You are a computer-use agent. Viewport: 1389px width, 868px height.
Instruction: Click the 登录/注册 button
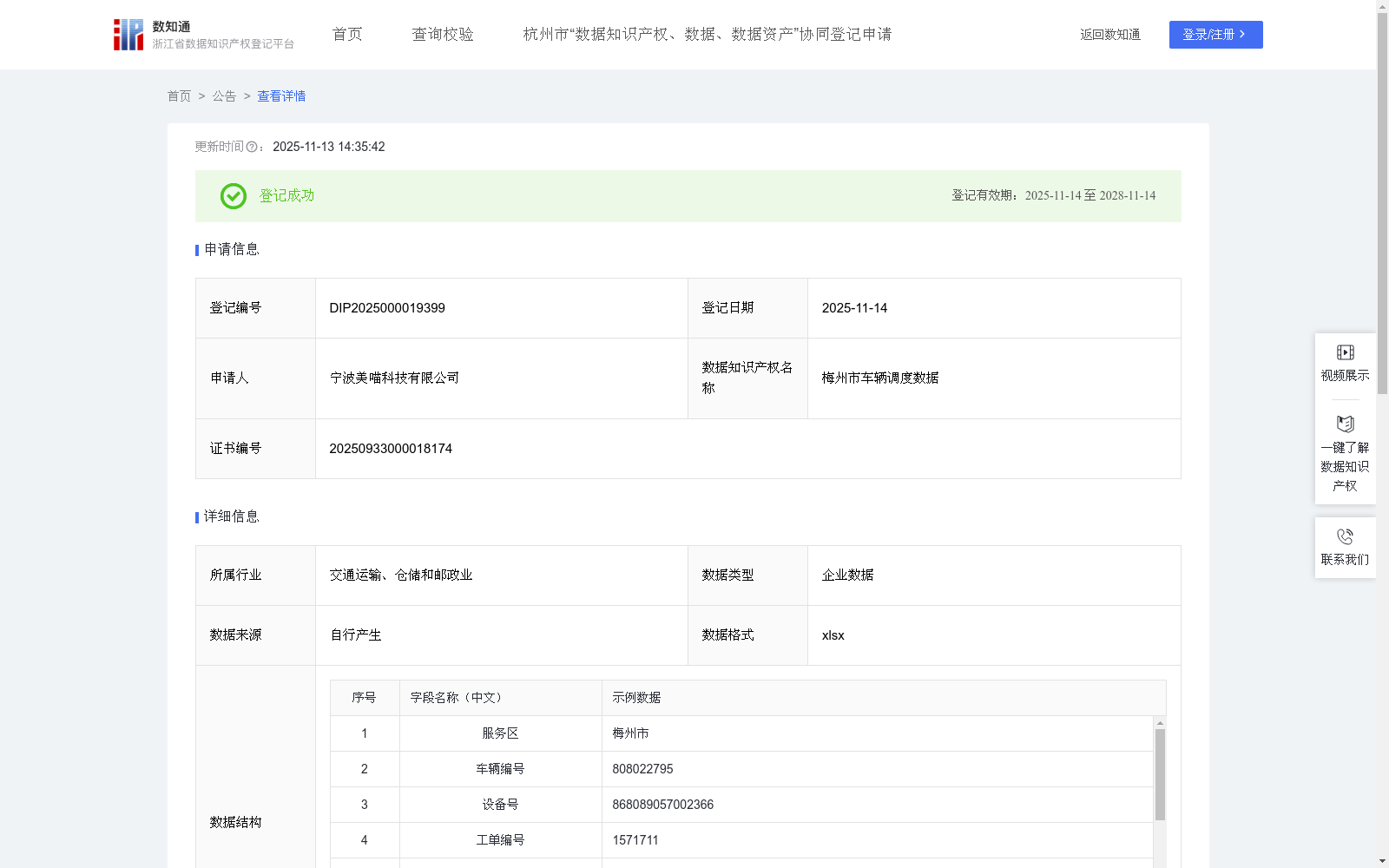pyautogui.click(x=1215, y=35)
